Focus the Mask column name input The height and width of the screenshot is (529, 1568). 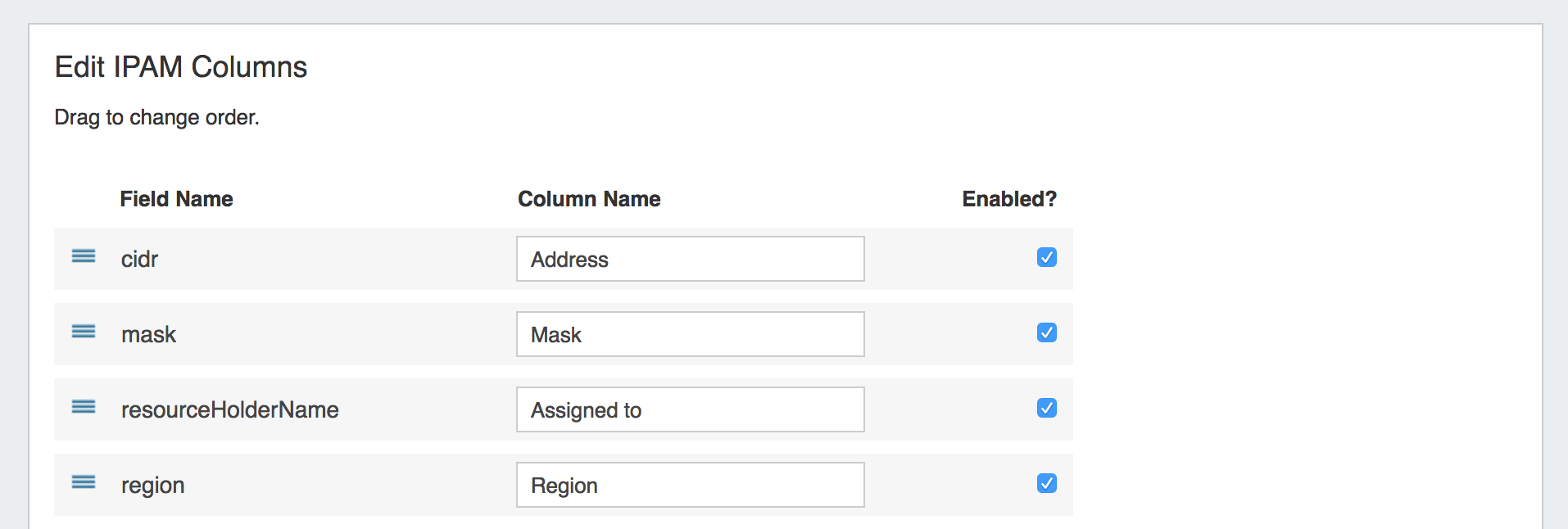pyautogui.click(x=690, y=335)
